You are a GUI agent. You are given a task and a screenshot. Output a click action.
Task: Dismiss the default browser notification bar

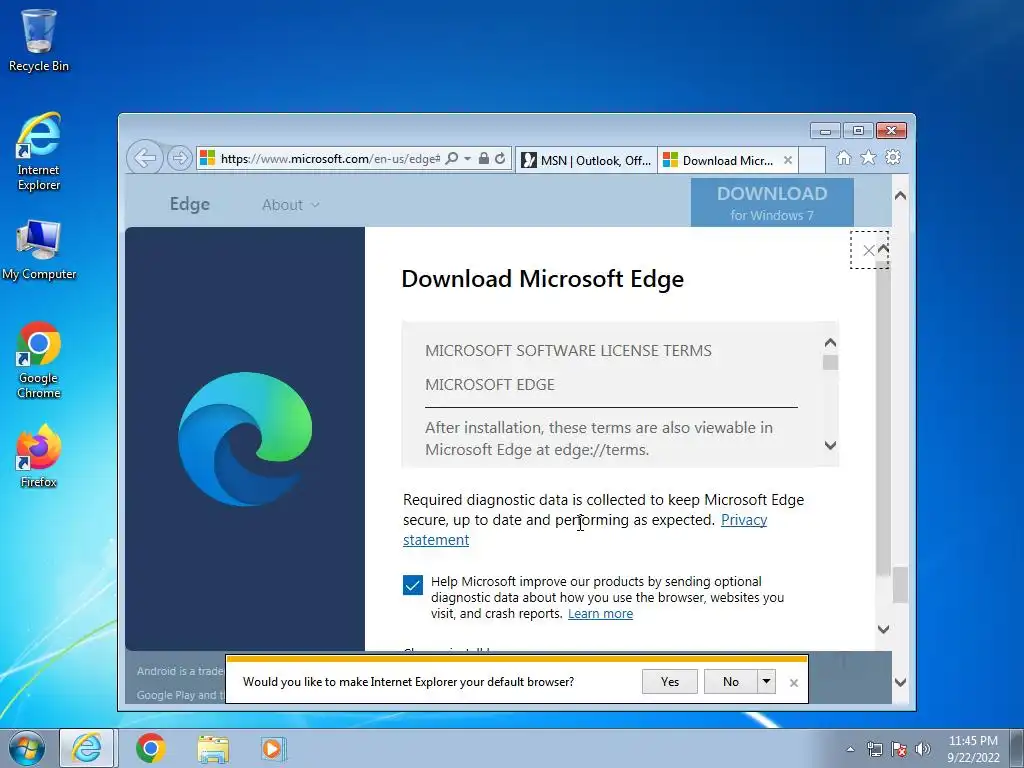(x=793, y=682)
